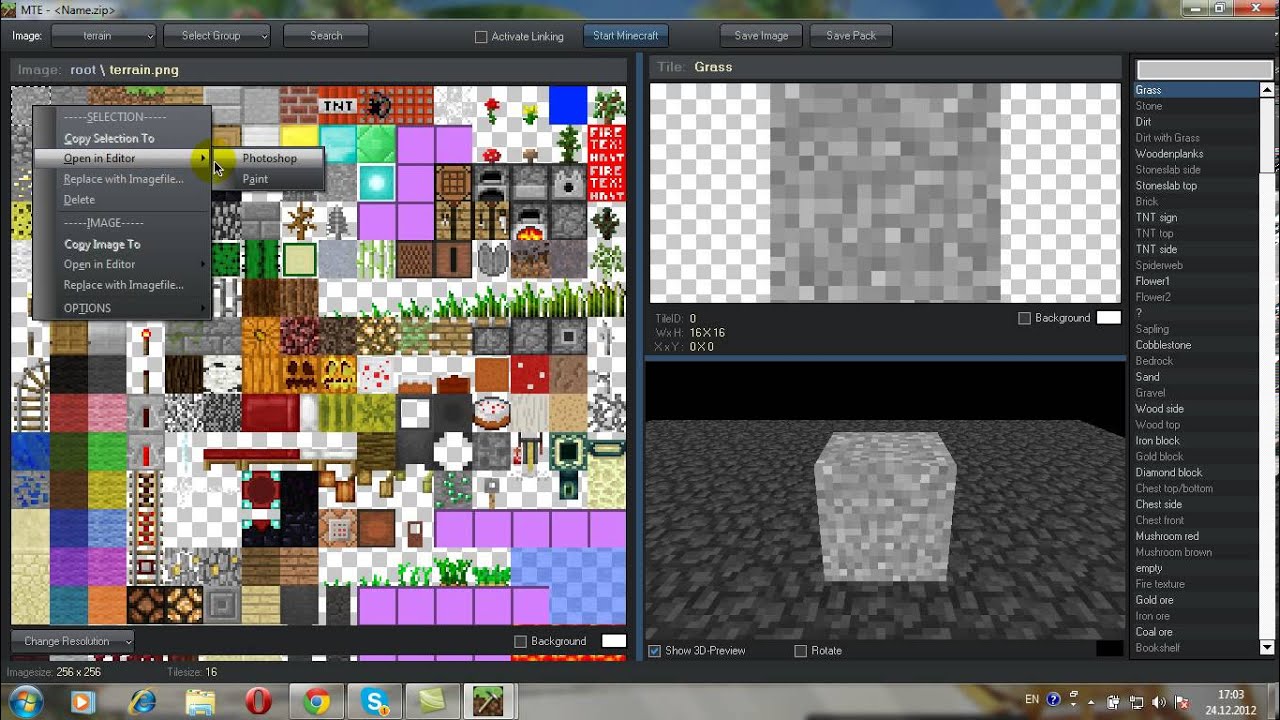This screenshot has height=720, width=1280.
Task: Select the spider web texture tile
Action: (454, 106)
